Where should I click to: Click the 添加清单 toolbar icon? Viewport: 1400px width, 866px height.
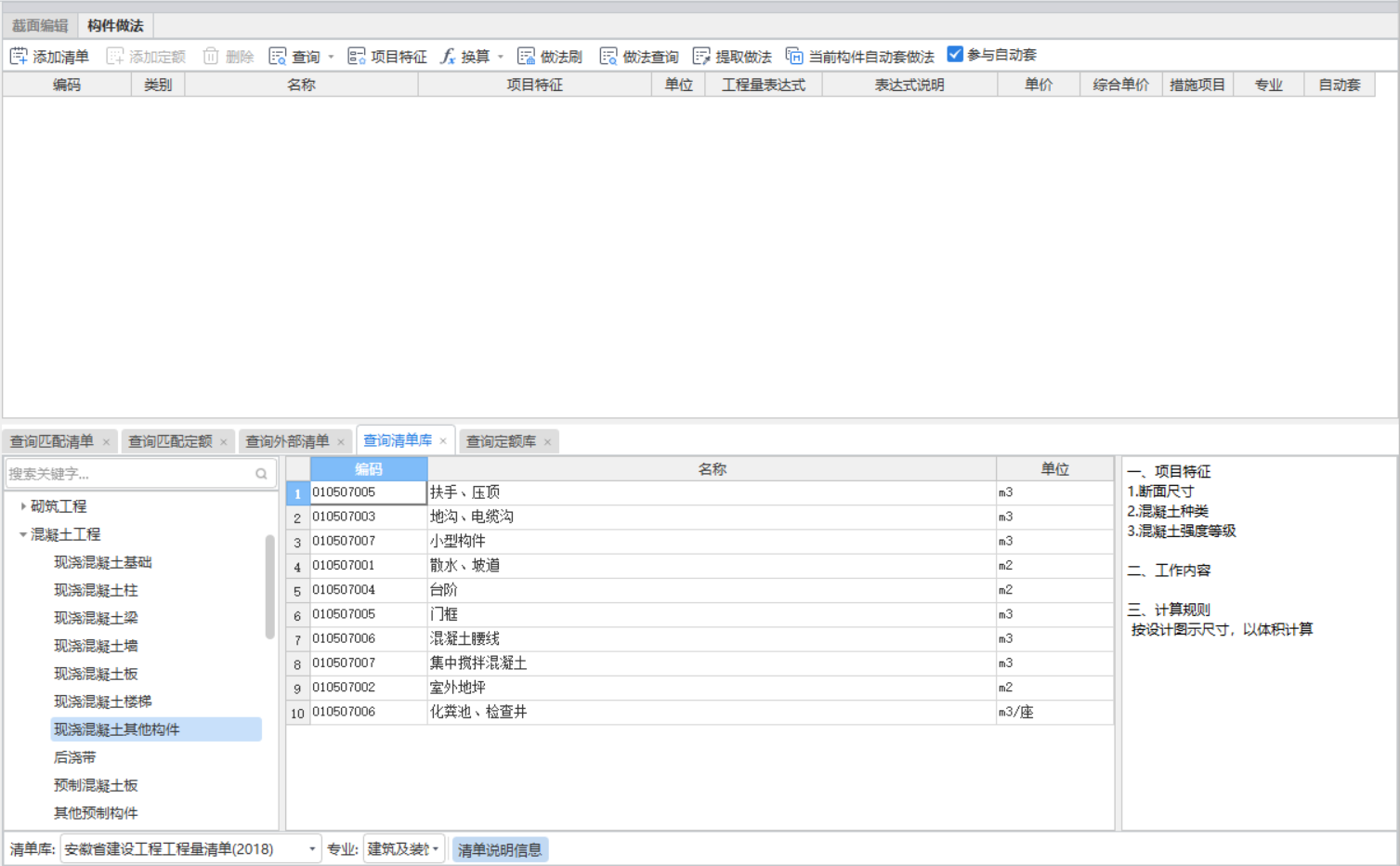[19, 57]
